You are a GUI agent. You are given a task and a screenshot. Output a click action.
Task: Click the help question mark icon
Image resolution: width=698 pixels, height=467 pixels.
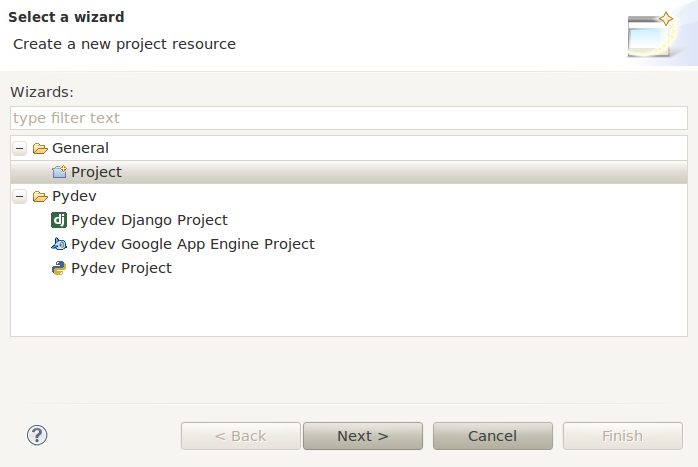pyautogui.click(x=37, y=435)
